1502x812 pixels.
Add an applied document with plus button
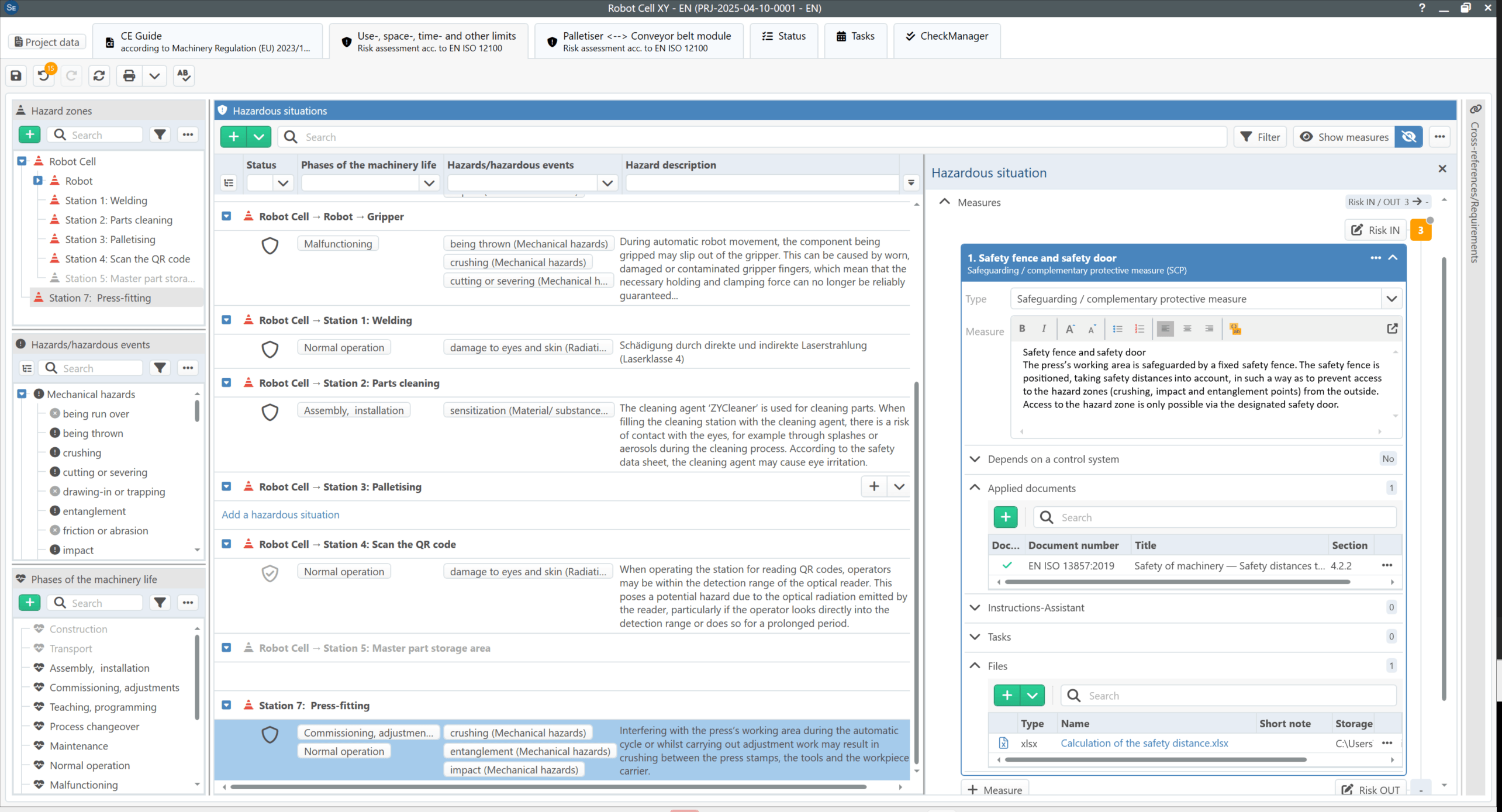tap(1006, 517)
